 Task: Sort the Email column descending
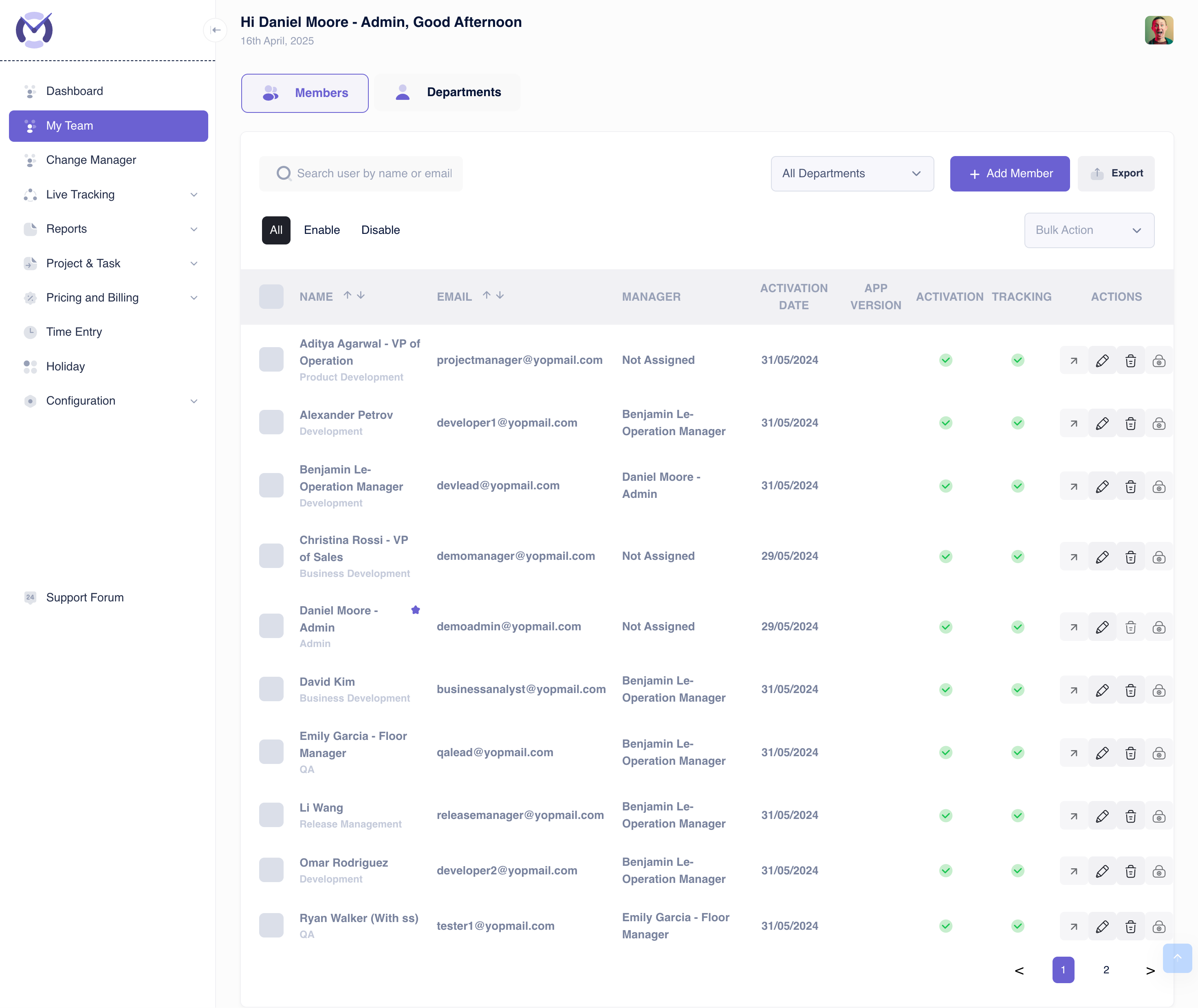click(x=500, y=295)
